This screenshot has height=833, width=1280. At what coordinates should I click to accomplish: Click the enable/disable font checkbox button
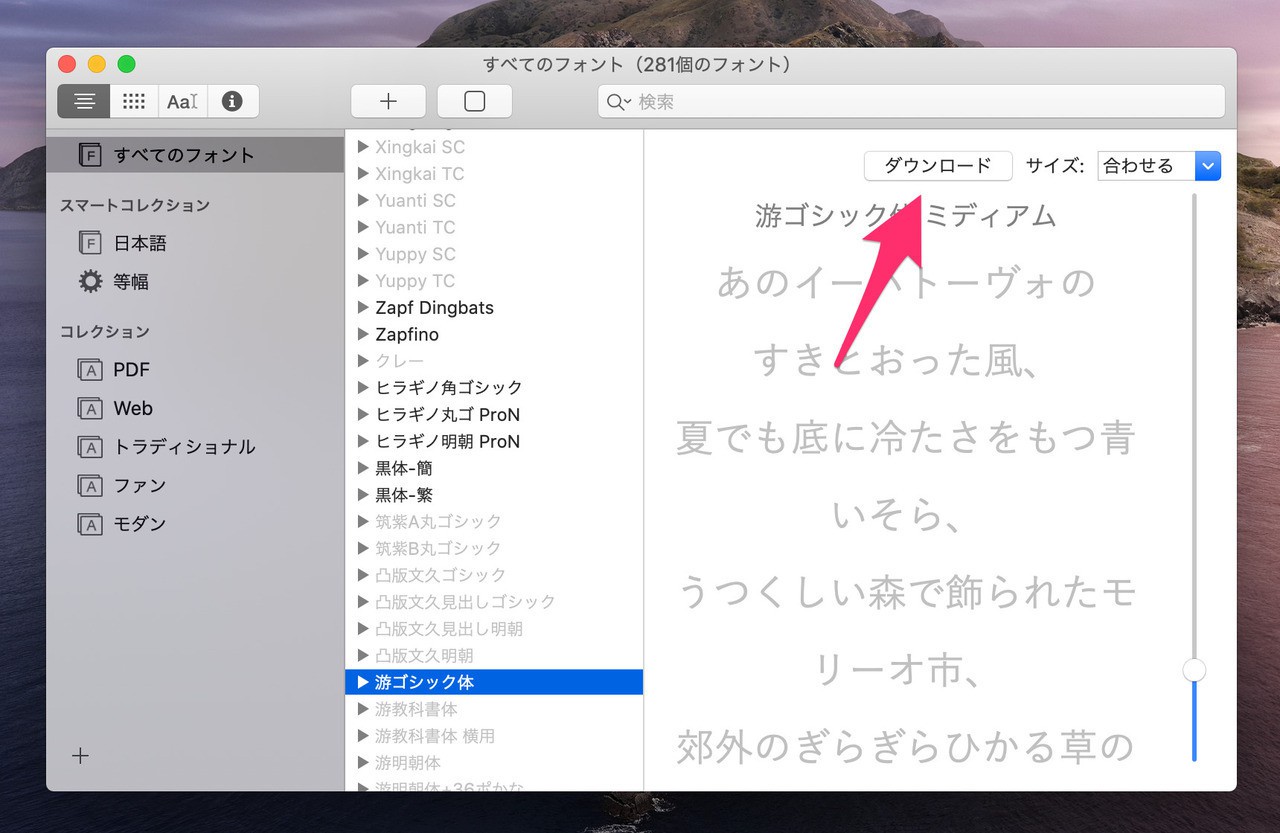coord(474,101)
